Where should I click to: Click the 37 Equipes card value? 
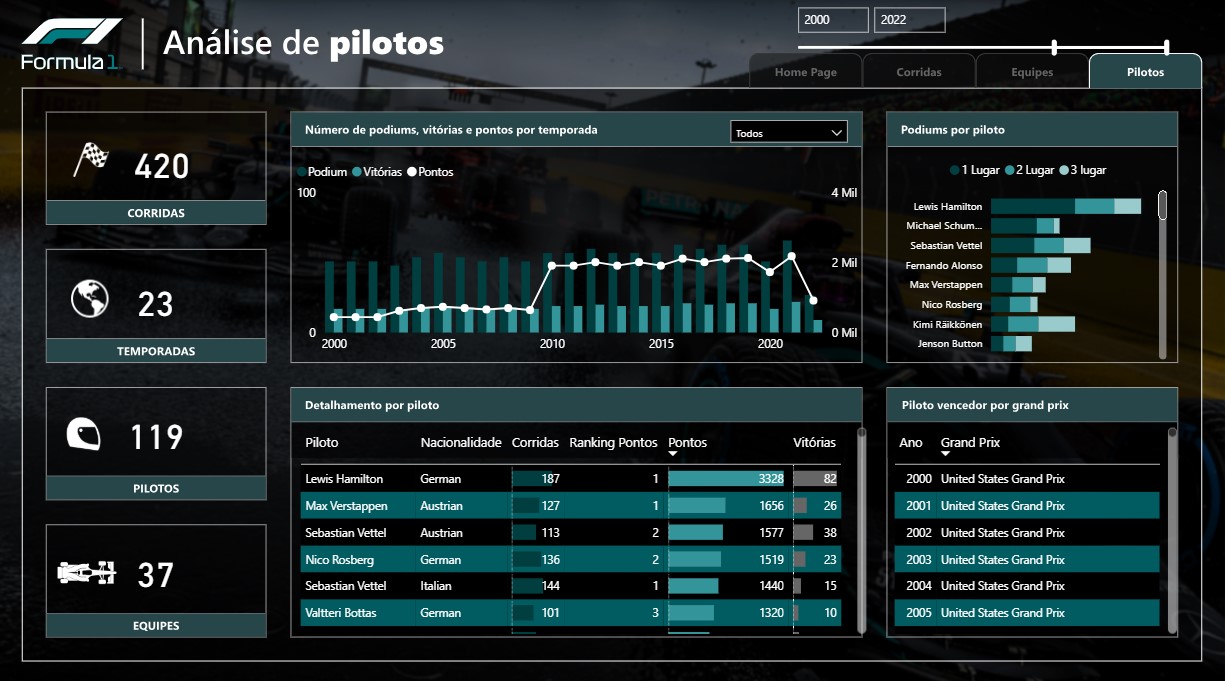[x=156, y=575]
